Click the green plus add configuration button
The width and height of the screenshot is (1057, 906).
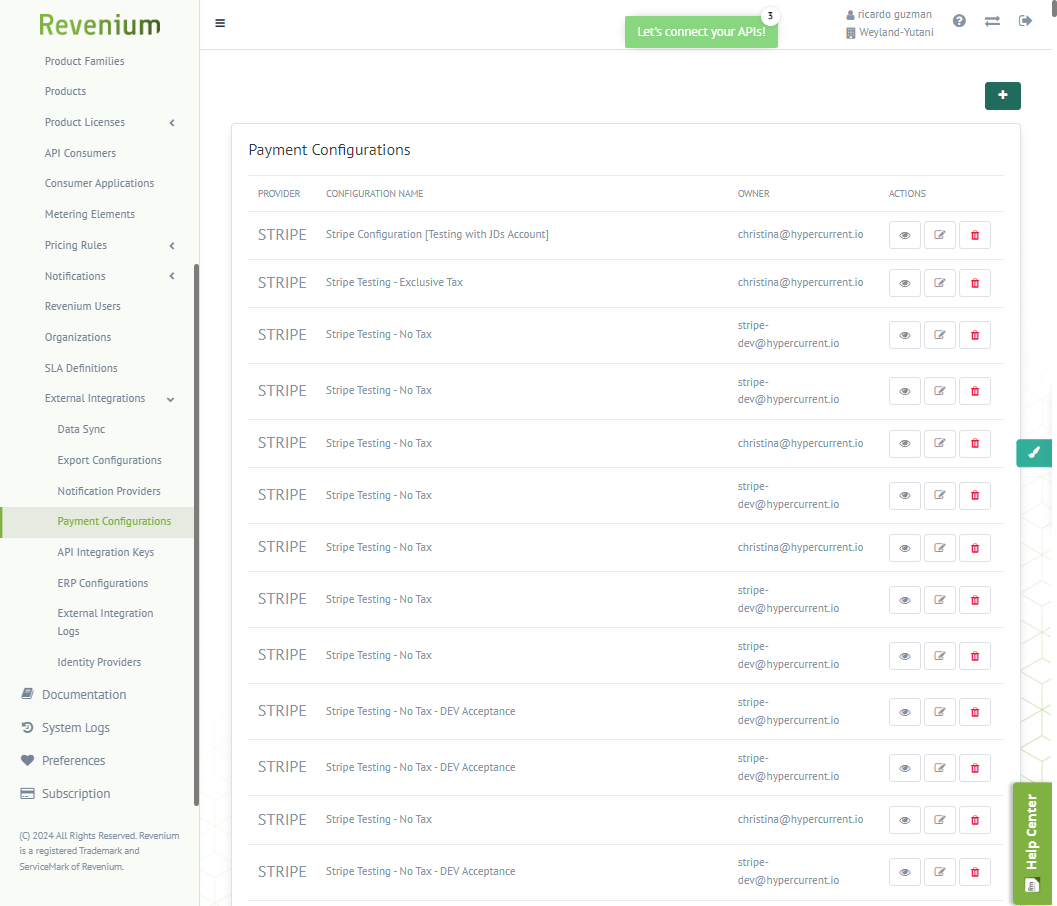1002,96
